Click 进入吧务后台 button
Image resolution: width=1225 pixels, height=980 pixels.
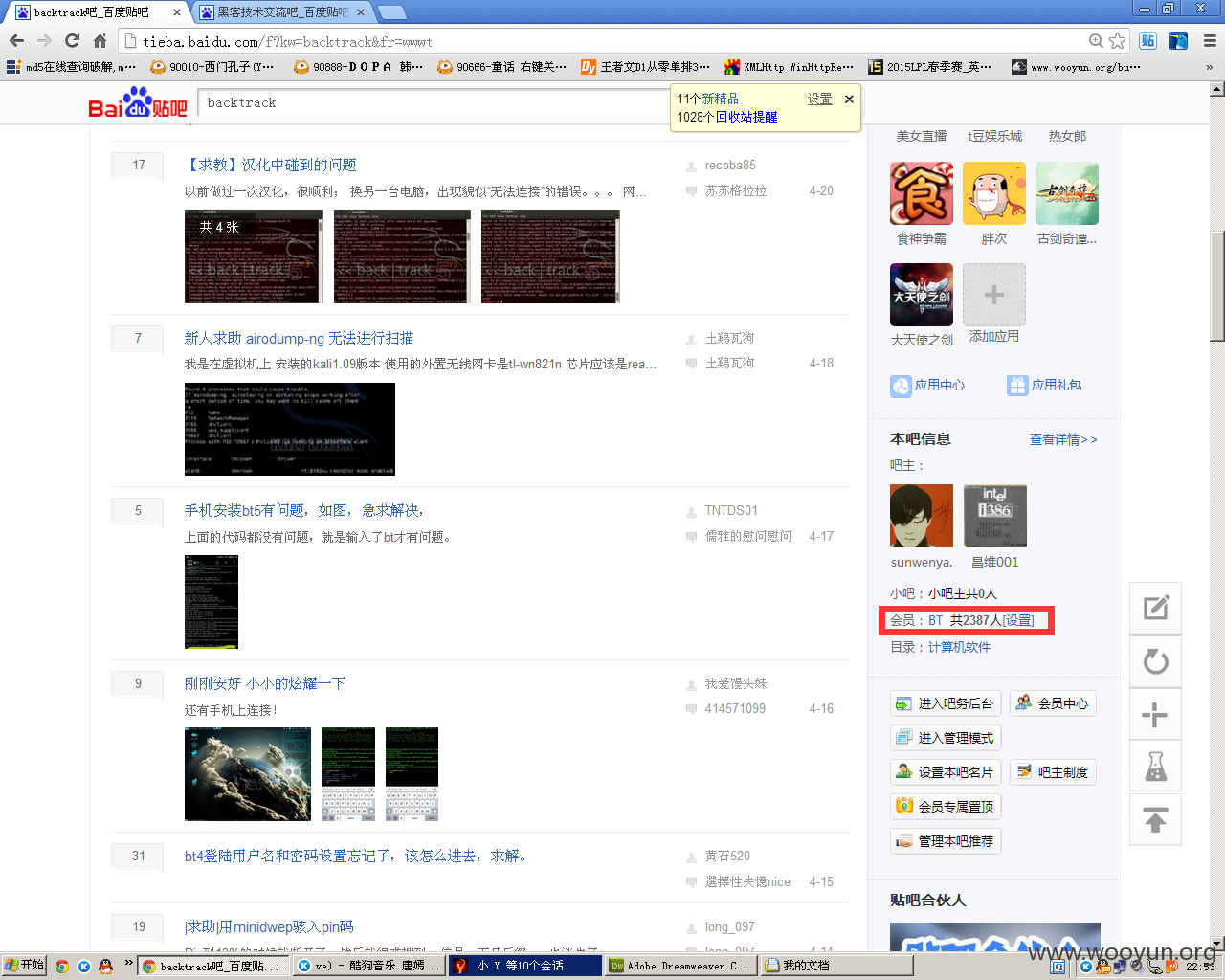click(x=946, y=703)
